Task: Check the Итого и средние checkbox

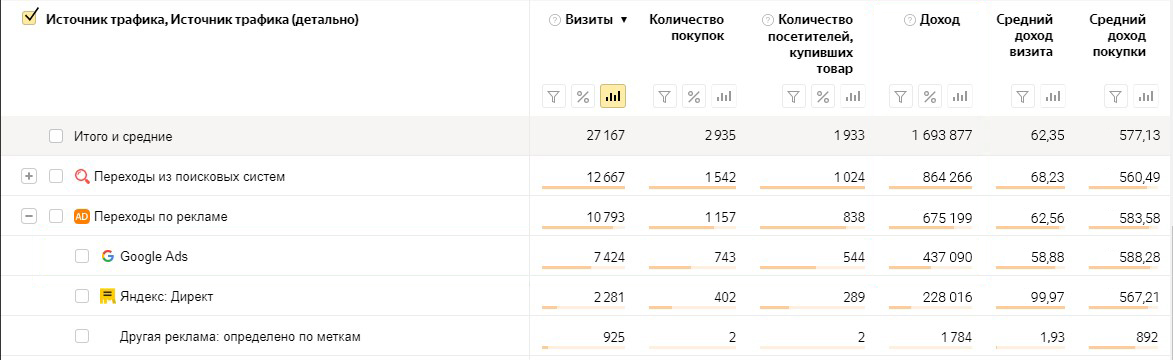Action: (56, 136)
